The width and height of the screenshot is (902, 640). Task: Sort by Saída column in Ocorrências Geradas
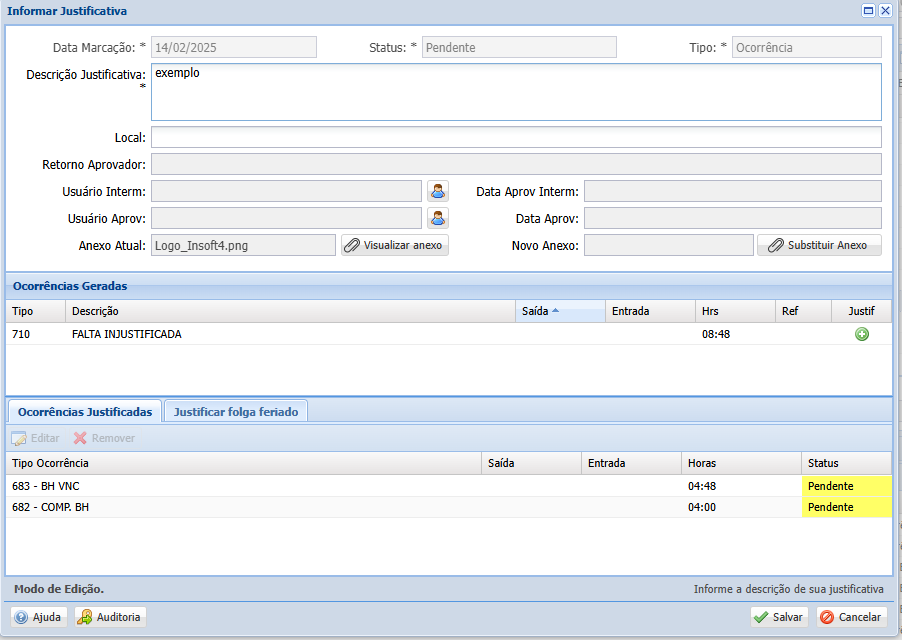(x=560, y=311)
